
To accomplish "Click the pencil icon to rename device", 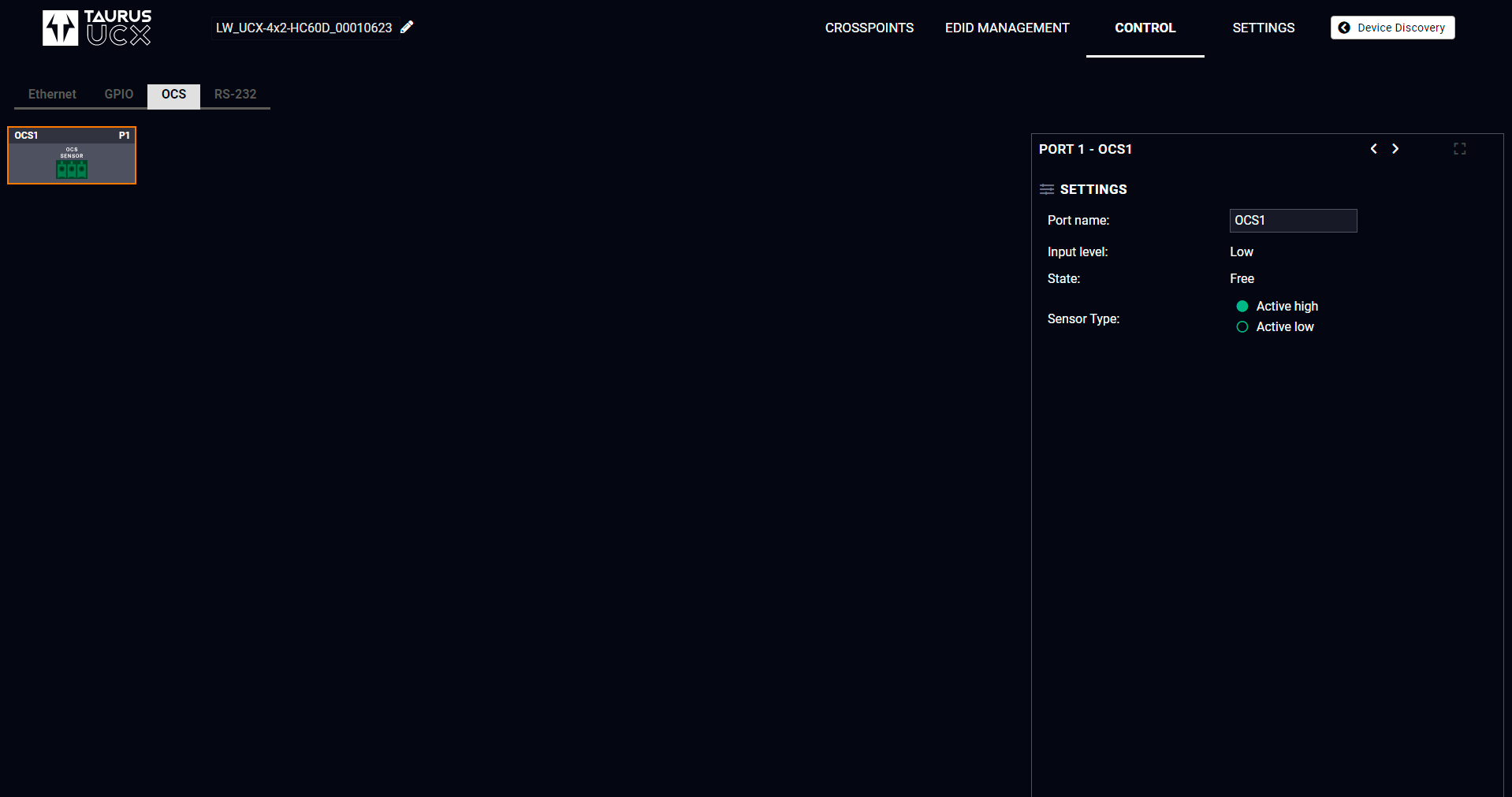I will pyautogui.click(x=407, y=27).
